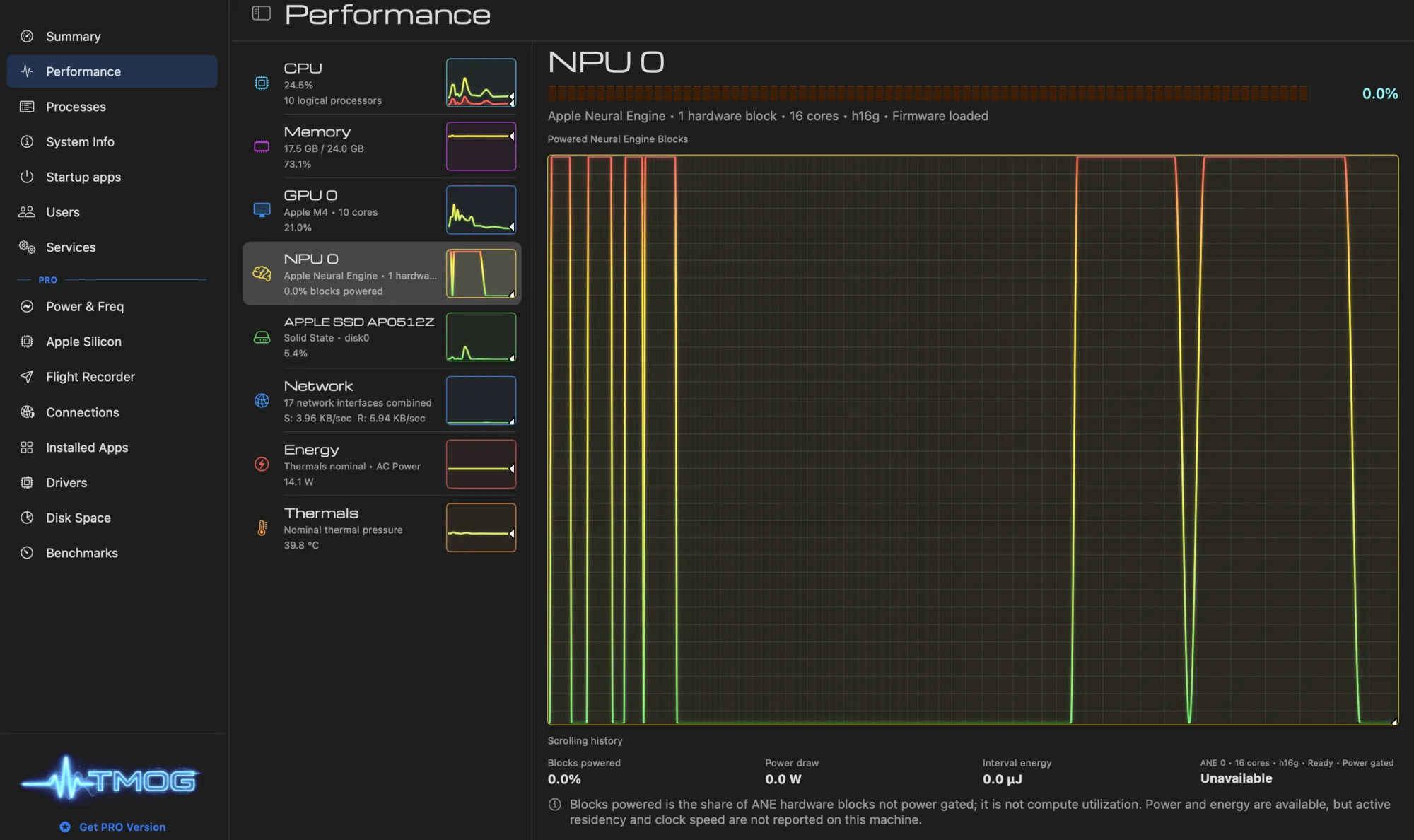Click the Startup apps power icon
Viewport: 1414px width, 840px height.
coord(27,177)
